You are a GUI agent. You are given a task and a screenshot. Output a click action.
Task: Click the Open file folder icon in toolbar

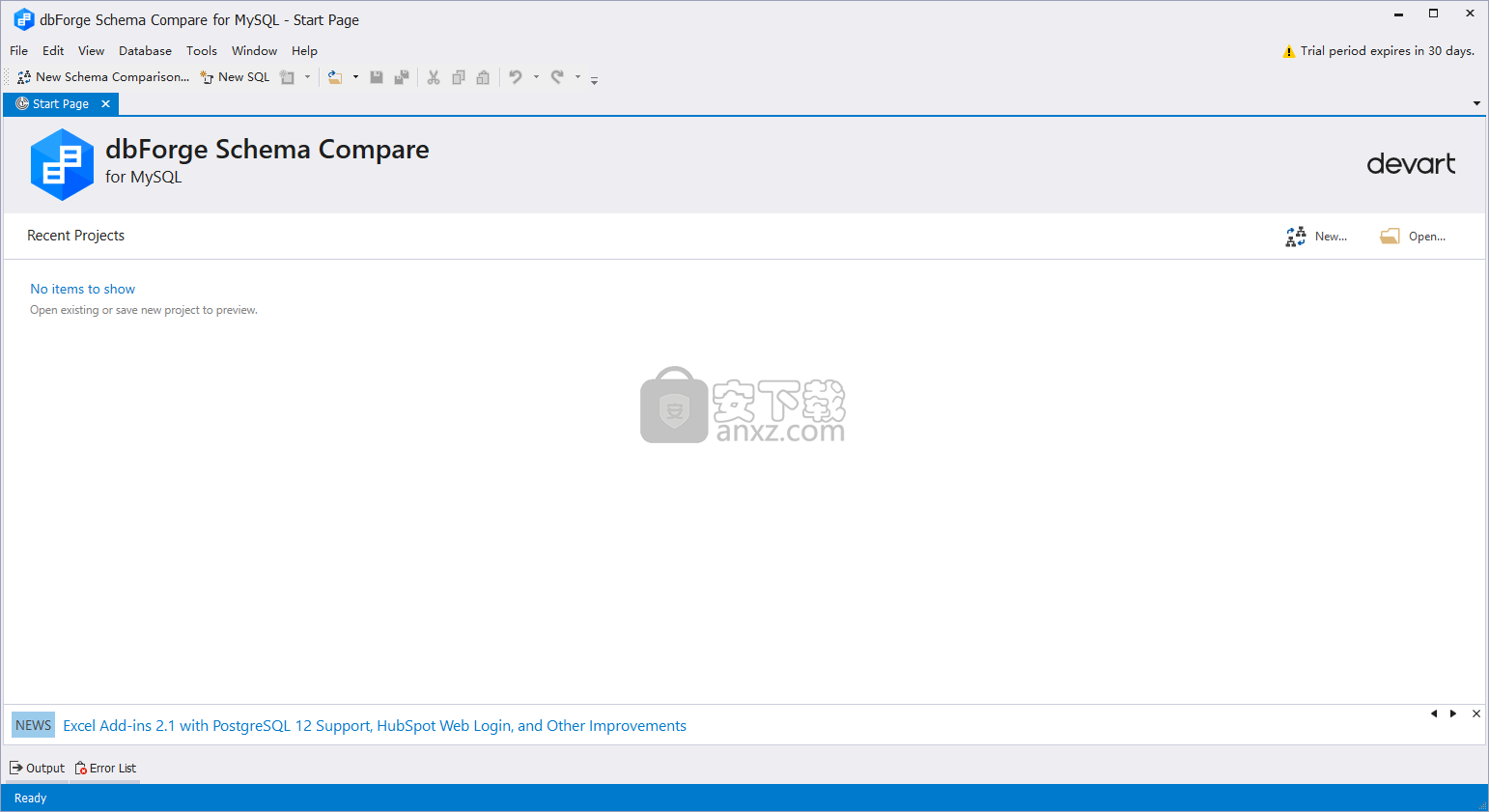[x=335, y=77]
